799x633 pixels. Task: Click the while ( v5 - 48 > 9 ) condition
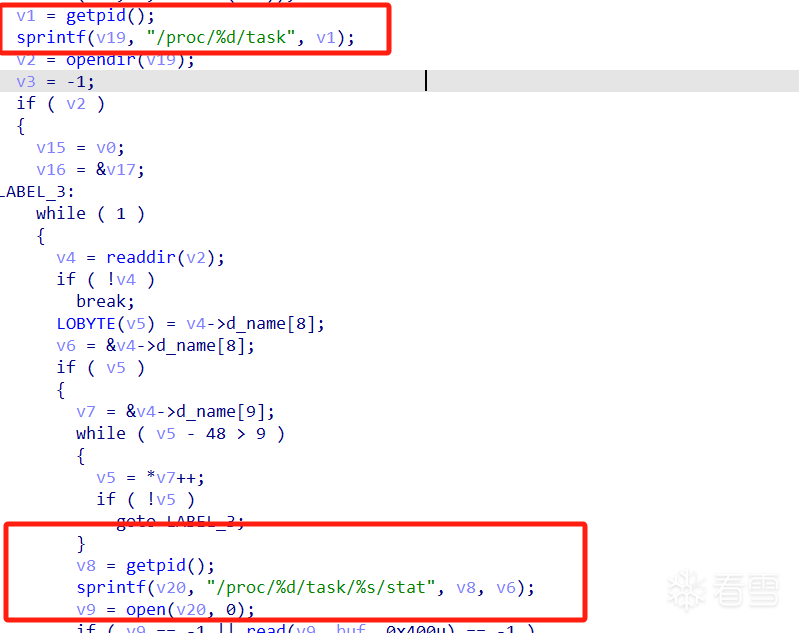(180, 434)
